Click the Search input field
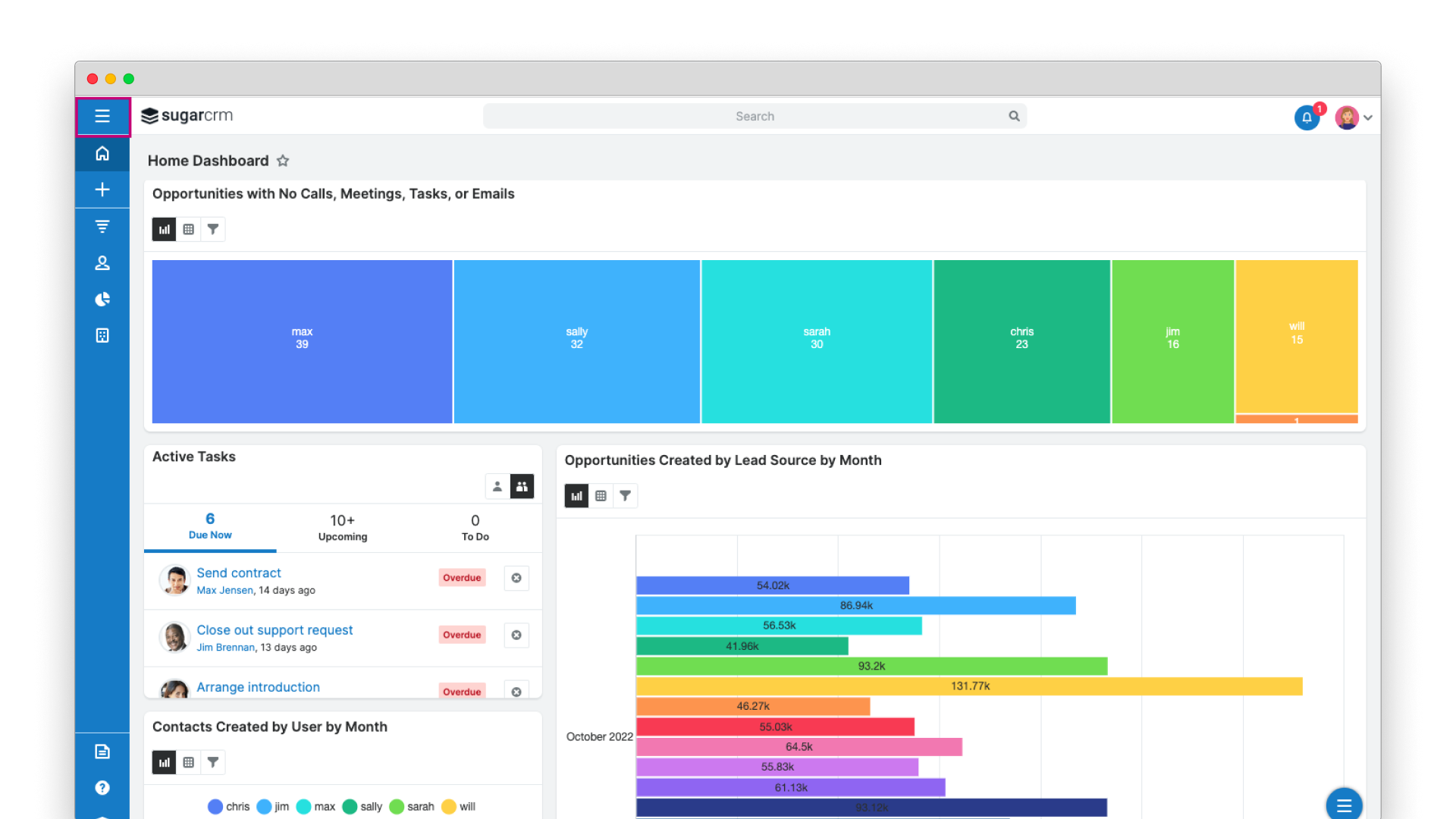Screen dimensions: 1456x819 tap(755, 116)
